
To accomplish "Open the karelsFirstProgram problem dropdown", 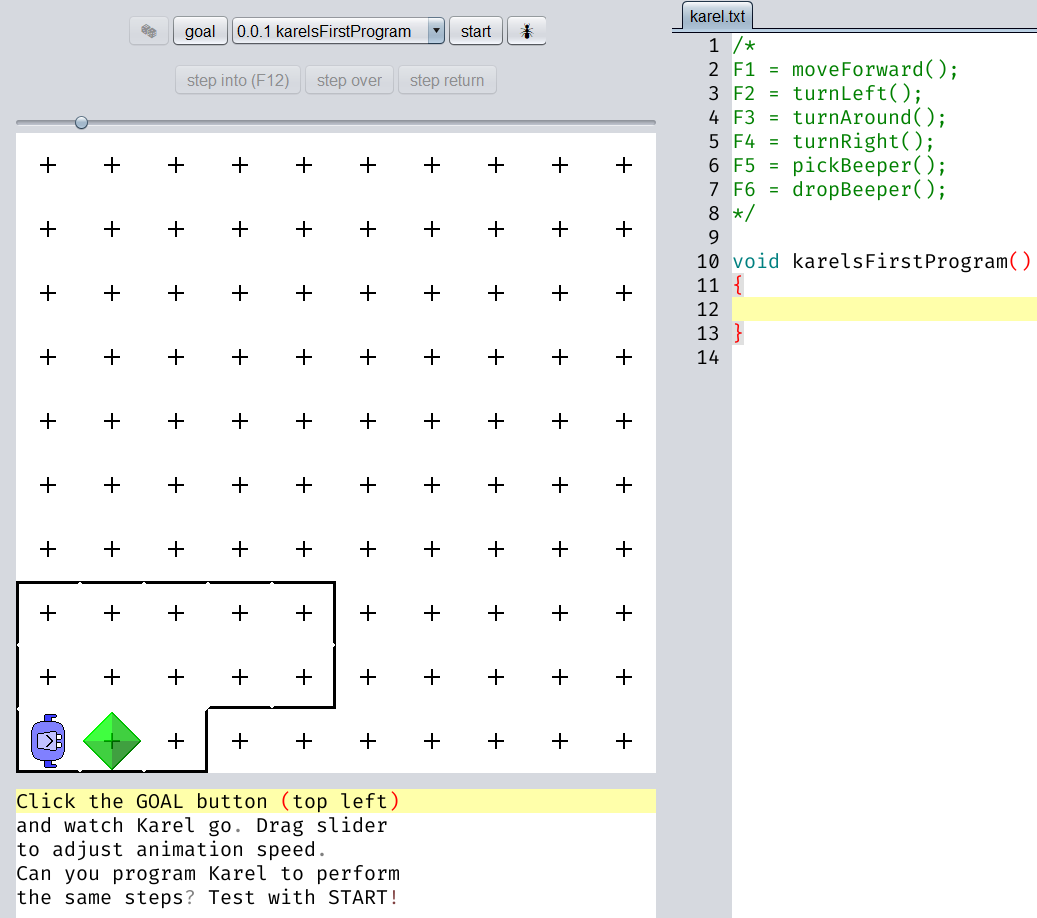I will [329, 31].
